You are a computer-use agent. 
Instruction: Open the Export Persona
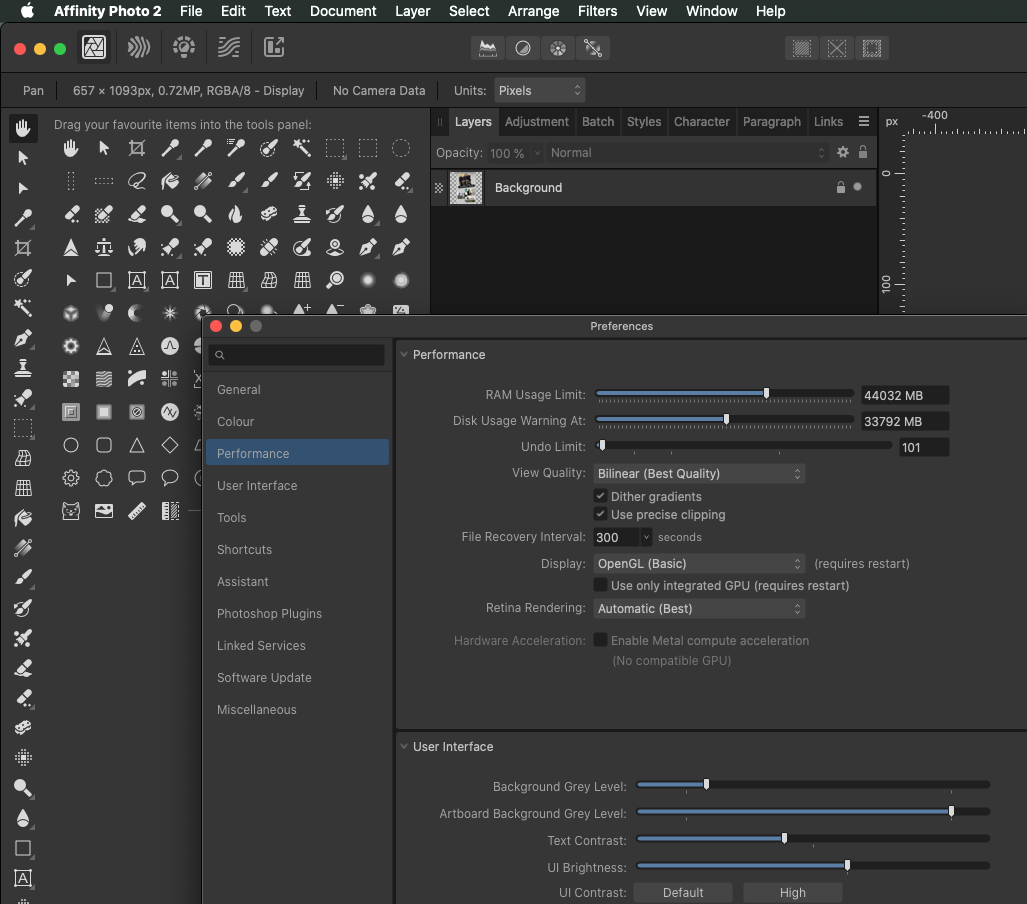[x=274, y=47]
